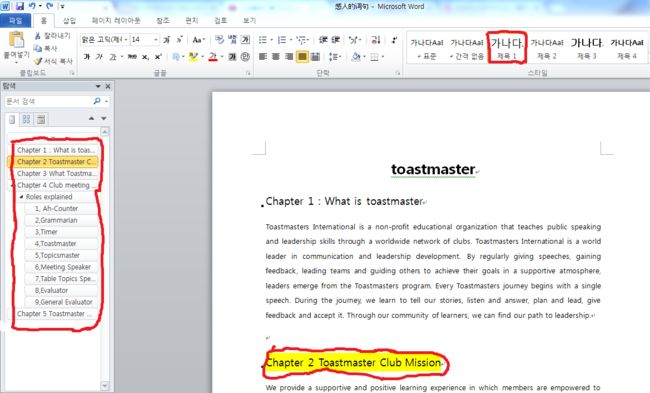
Task: Toggle superscript formatting
Action: point(158,57)
